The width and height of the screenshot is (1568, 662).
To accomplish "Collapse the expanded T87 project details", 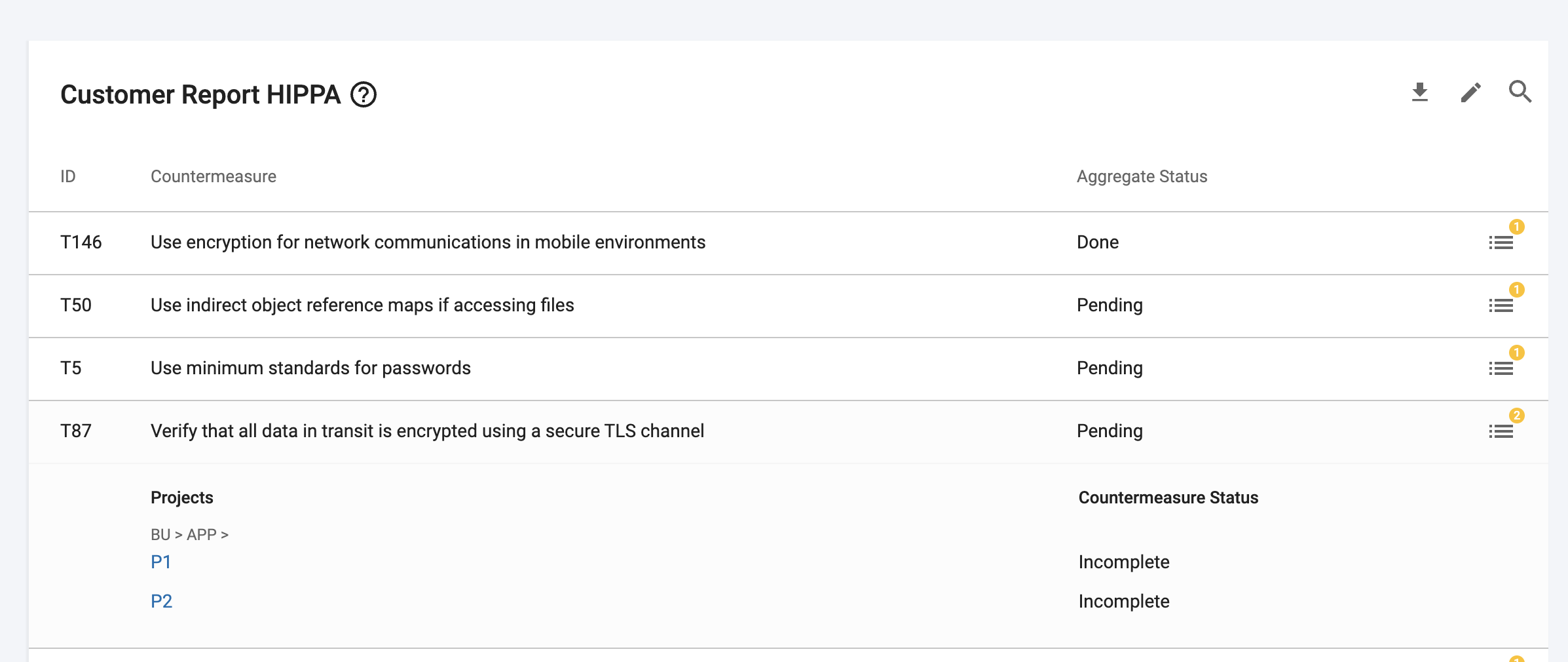I will pos(1502,432).
